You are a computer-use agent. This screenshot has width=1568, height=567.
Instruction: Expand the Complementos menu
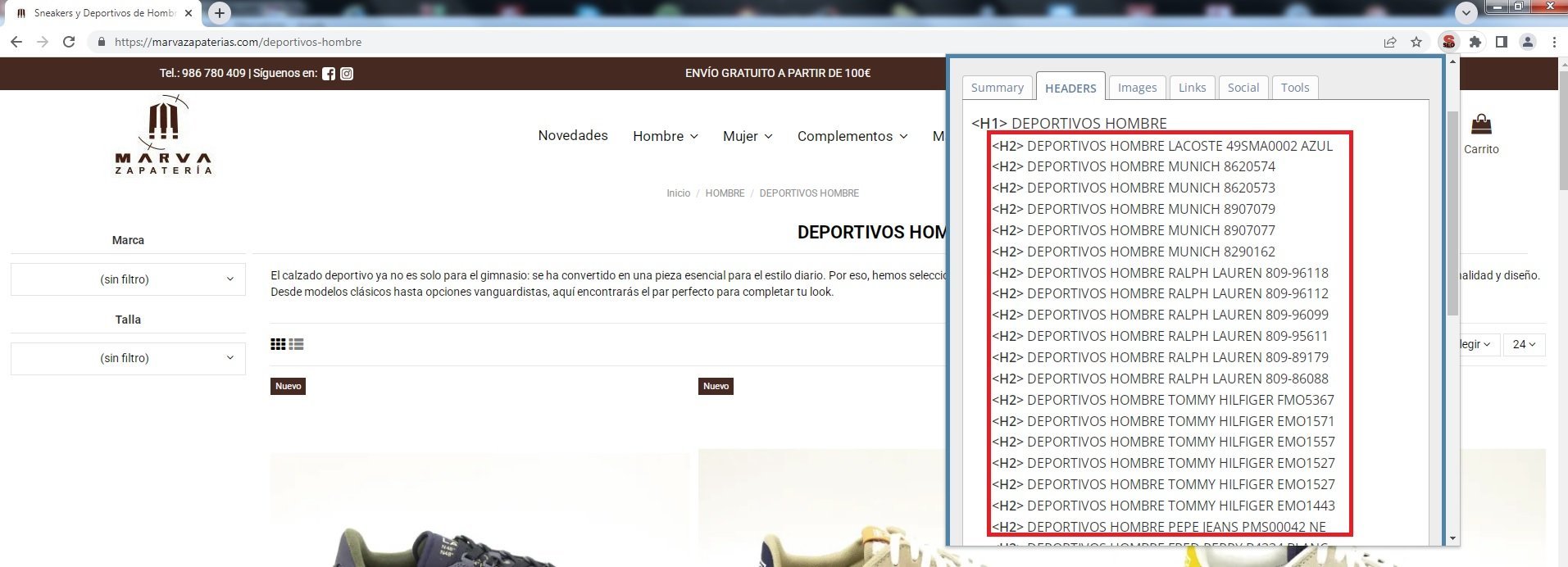852,136
